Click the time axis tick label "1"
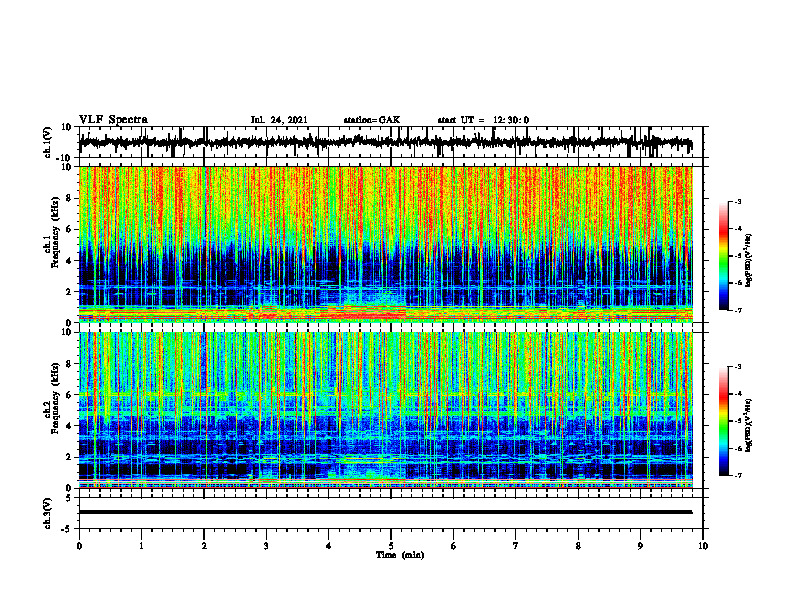This screenshot has height=612, width=792. tap(141, 546)
